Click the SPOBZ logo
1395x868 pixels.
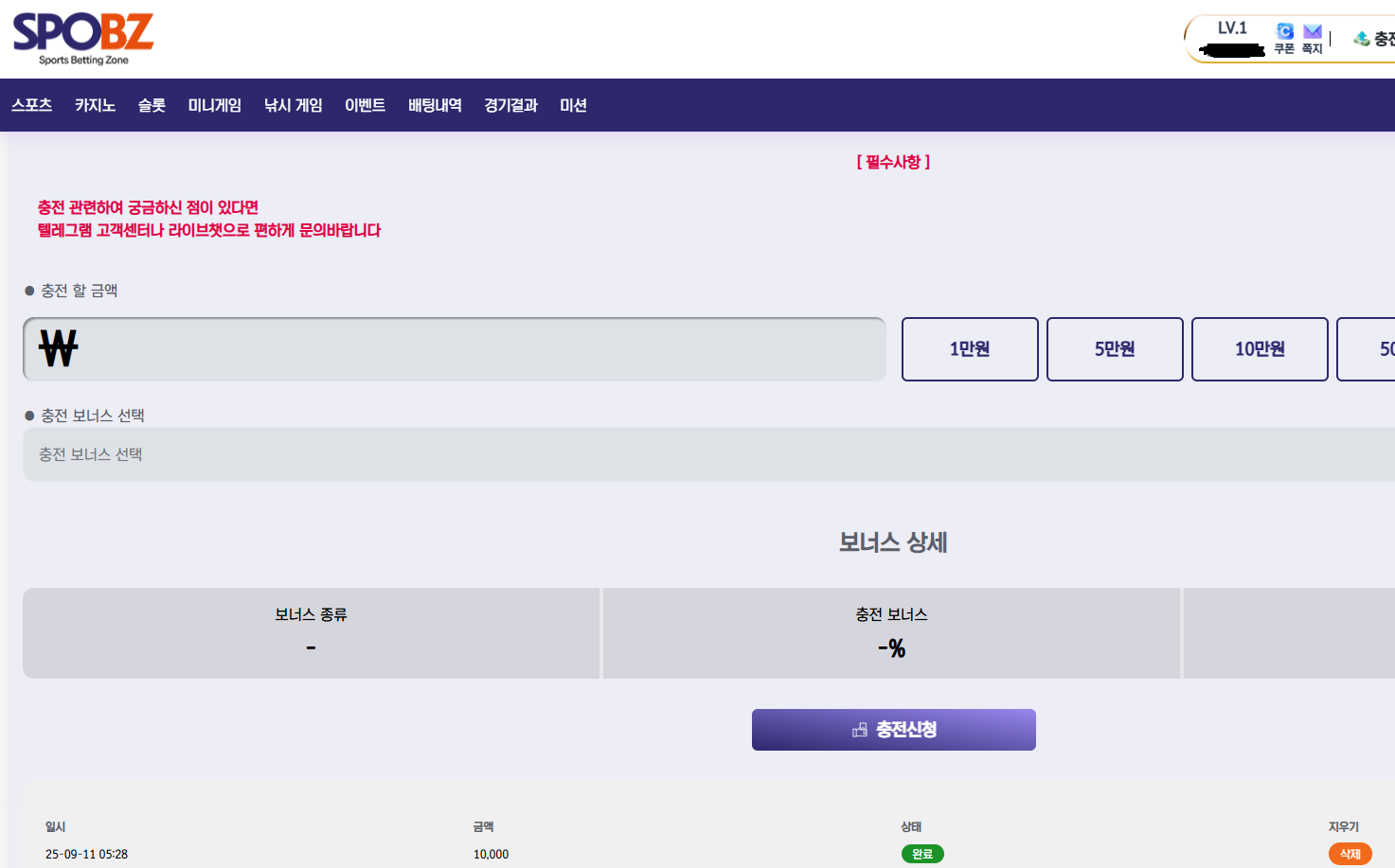[83, 38]
